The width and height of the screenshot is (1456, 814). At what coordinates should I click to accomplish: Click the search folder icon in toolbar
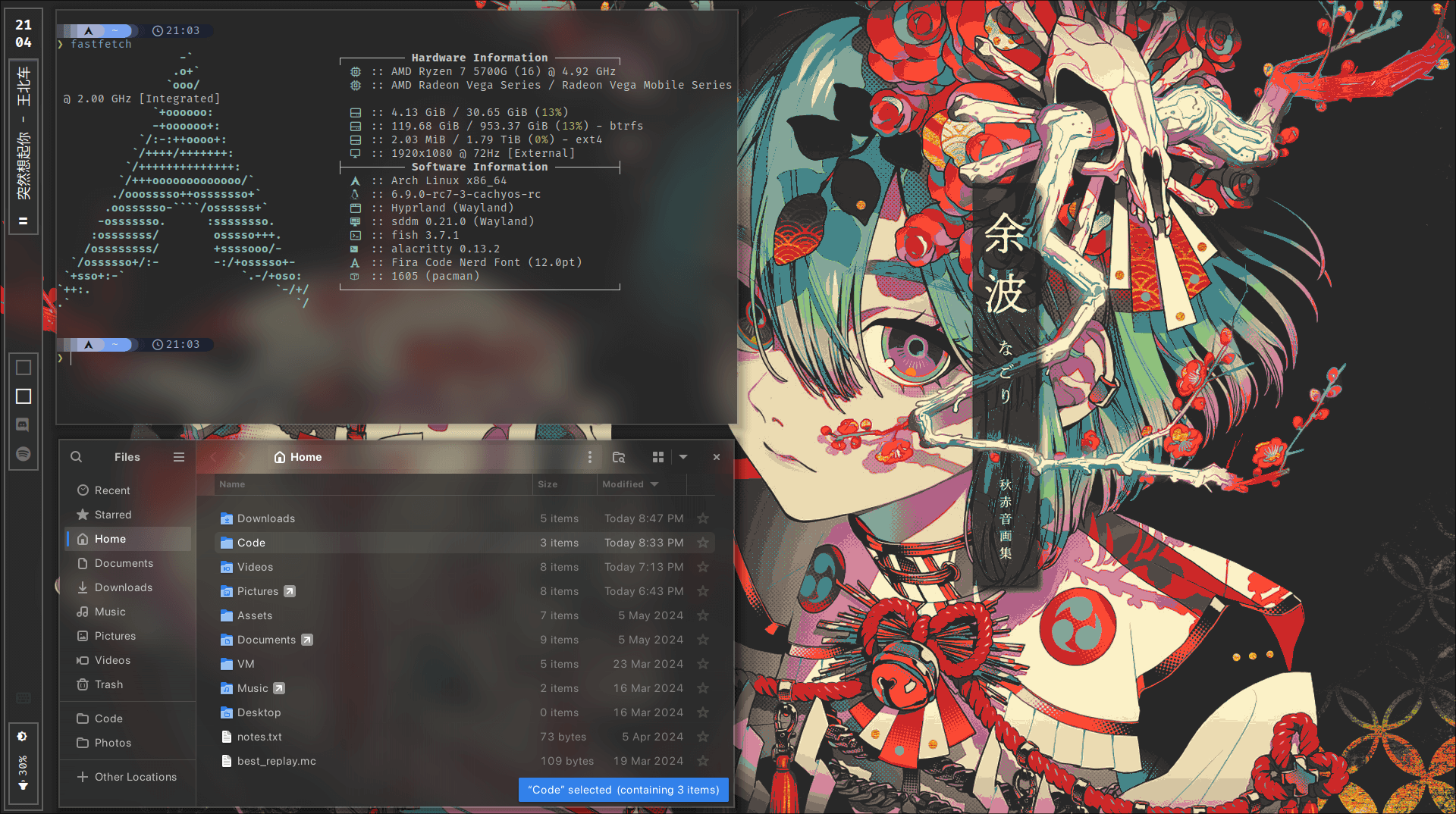click(x=619, y=457)
